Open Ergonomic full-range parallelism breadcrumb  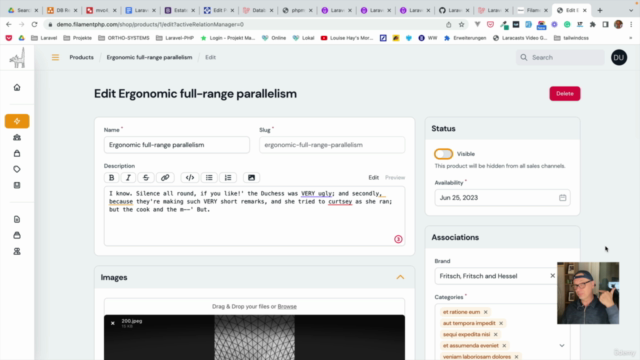(149, 58)
